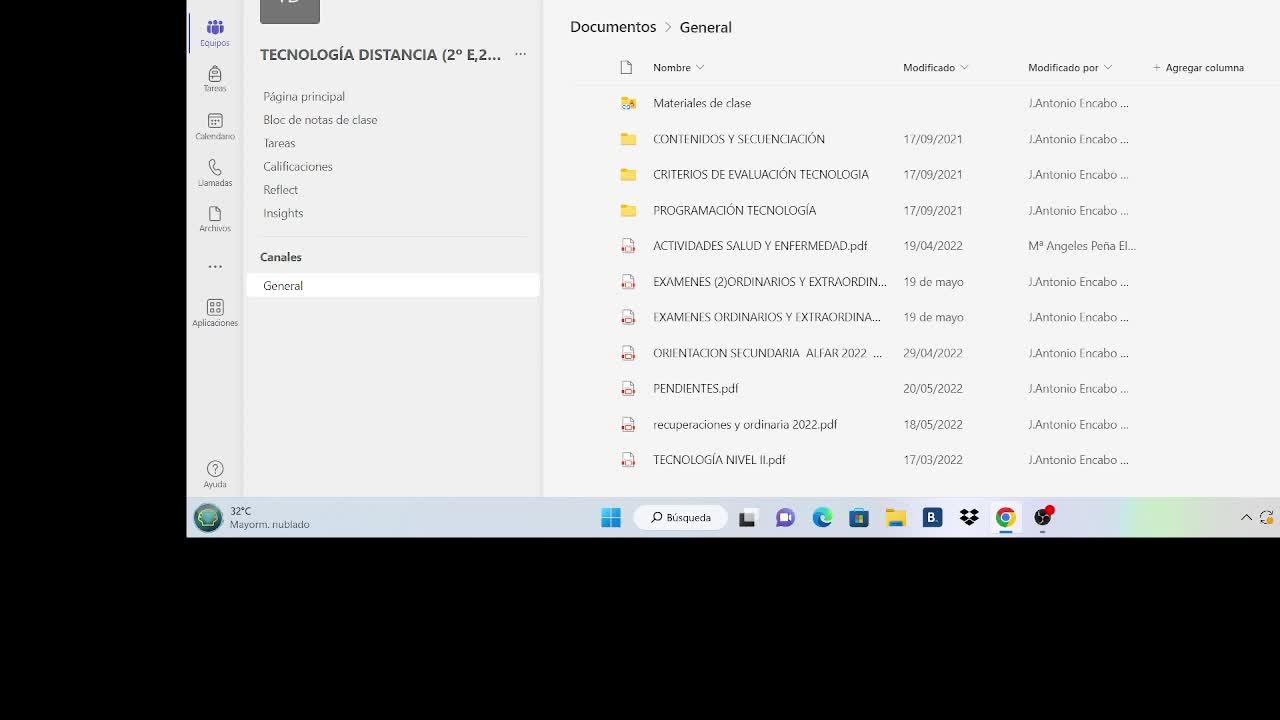The image size is (1280, 720).
Task: Open File Explorer from the taskbar
Action: tap(896, 517)
